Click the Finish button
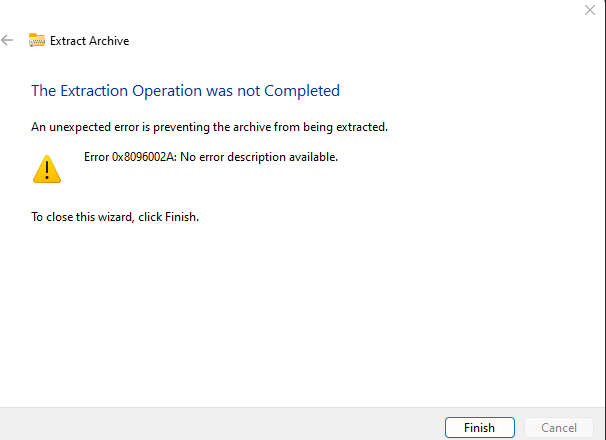606x440 pixels. [x=480, y=428]
